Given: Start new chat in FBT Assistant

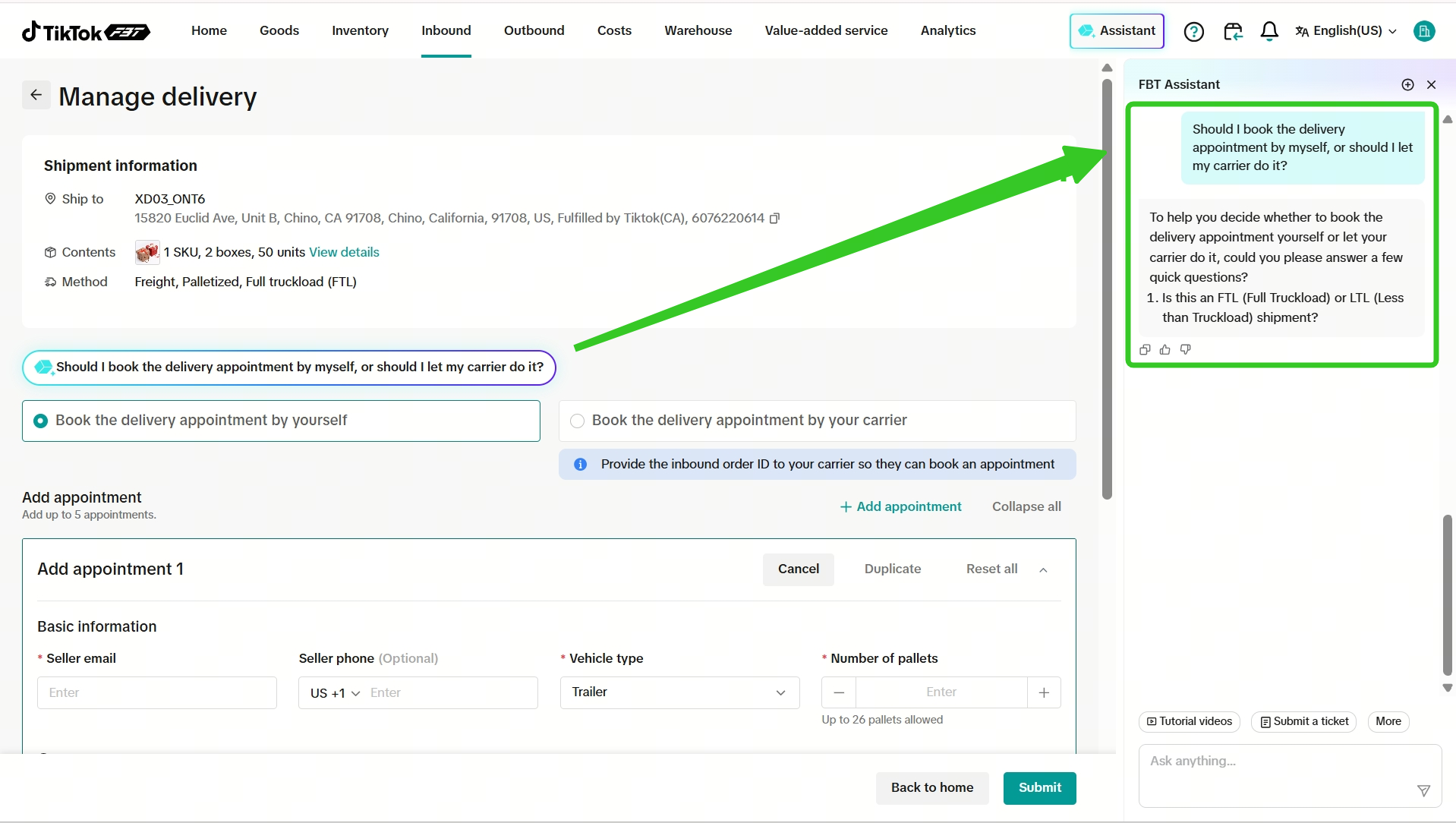Looking at the screenshot, I should (1407, 85).
